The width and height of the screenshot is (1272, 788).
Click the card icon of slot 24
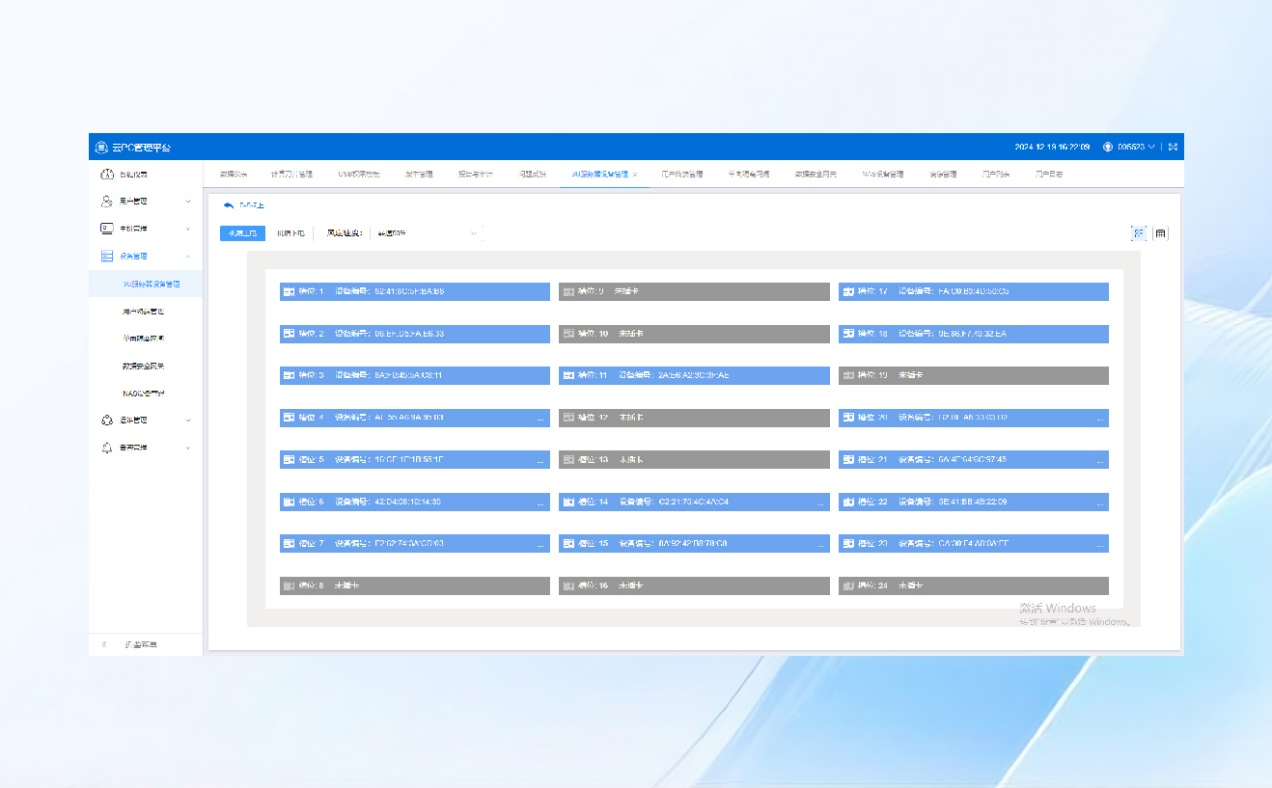(x=849, y=586)
